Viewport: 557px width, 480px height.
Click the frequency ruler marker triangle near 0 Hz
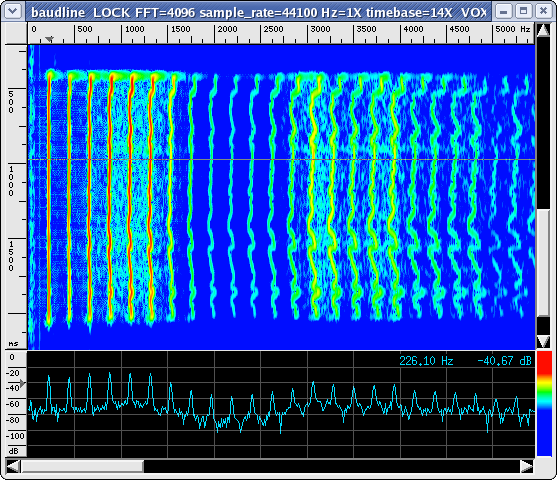tap(49, 39)
